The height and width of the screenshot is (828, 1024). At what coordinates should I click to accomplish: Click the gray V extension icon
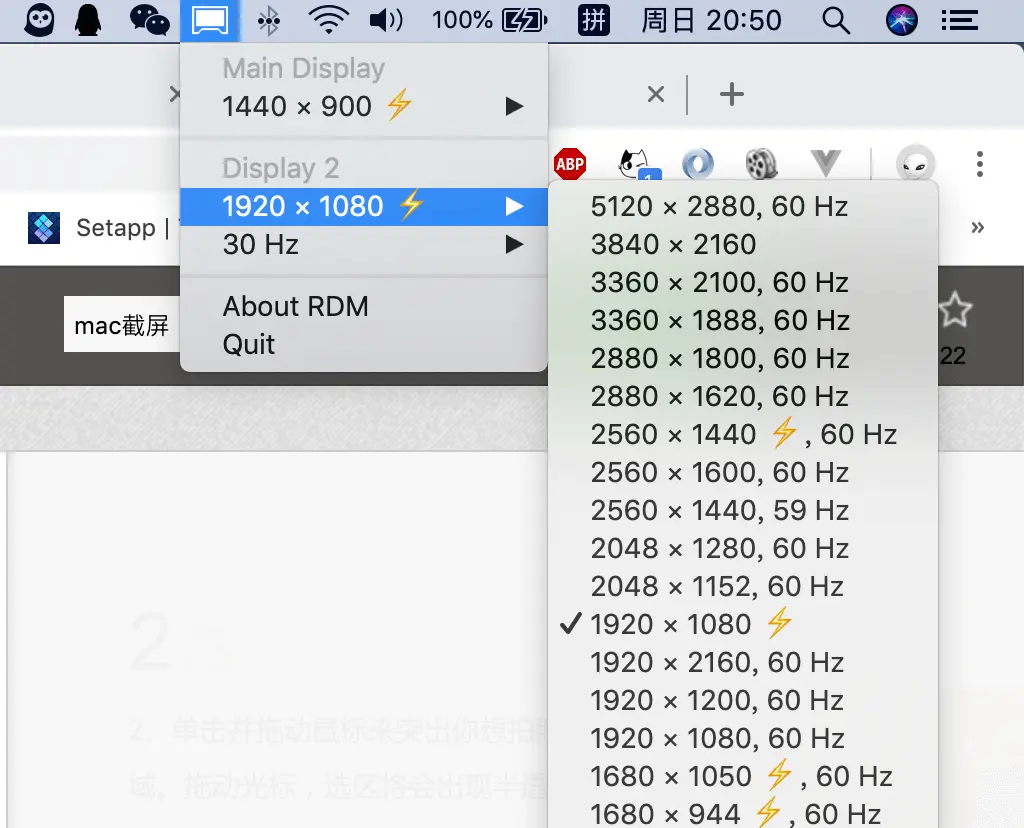[x=825, y=163]
